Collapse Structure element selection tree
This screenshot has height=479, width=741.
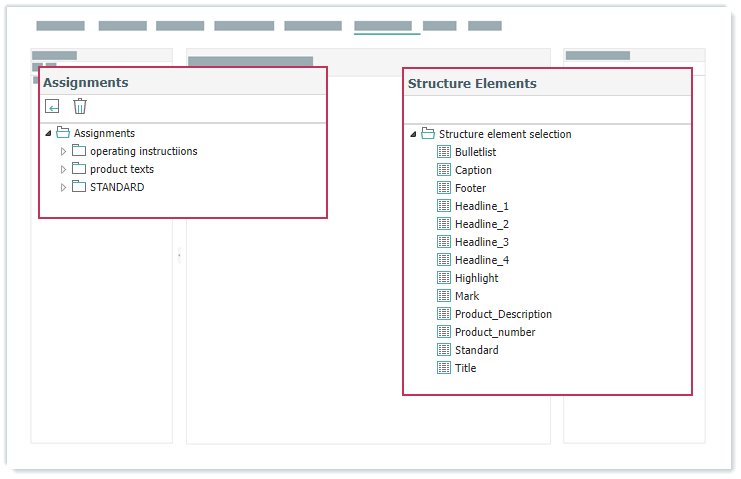tap(413, 135)
